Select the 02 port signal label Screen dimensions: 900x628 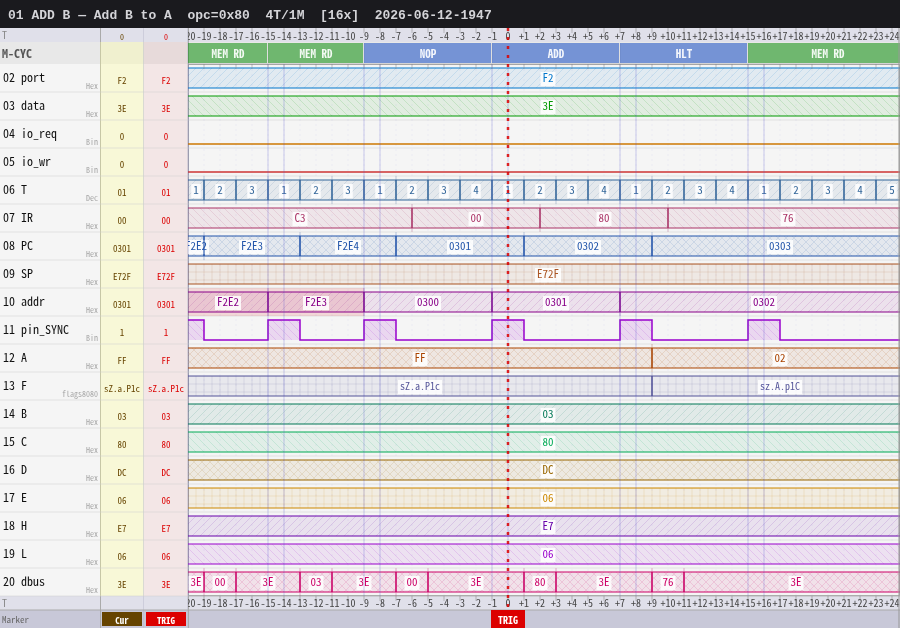(x=24, y=77)
